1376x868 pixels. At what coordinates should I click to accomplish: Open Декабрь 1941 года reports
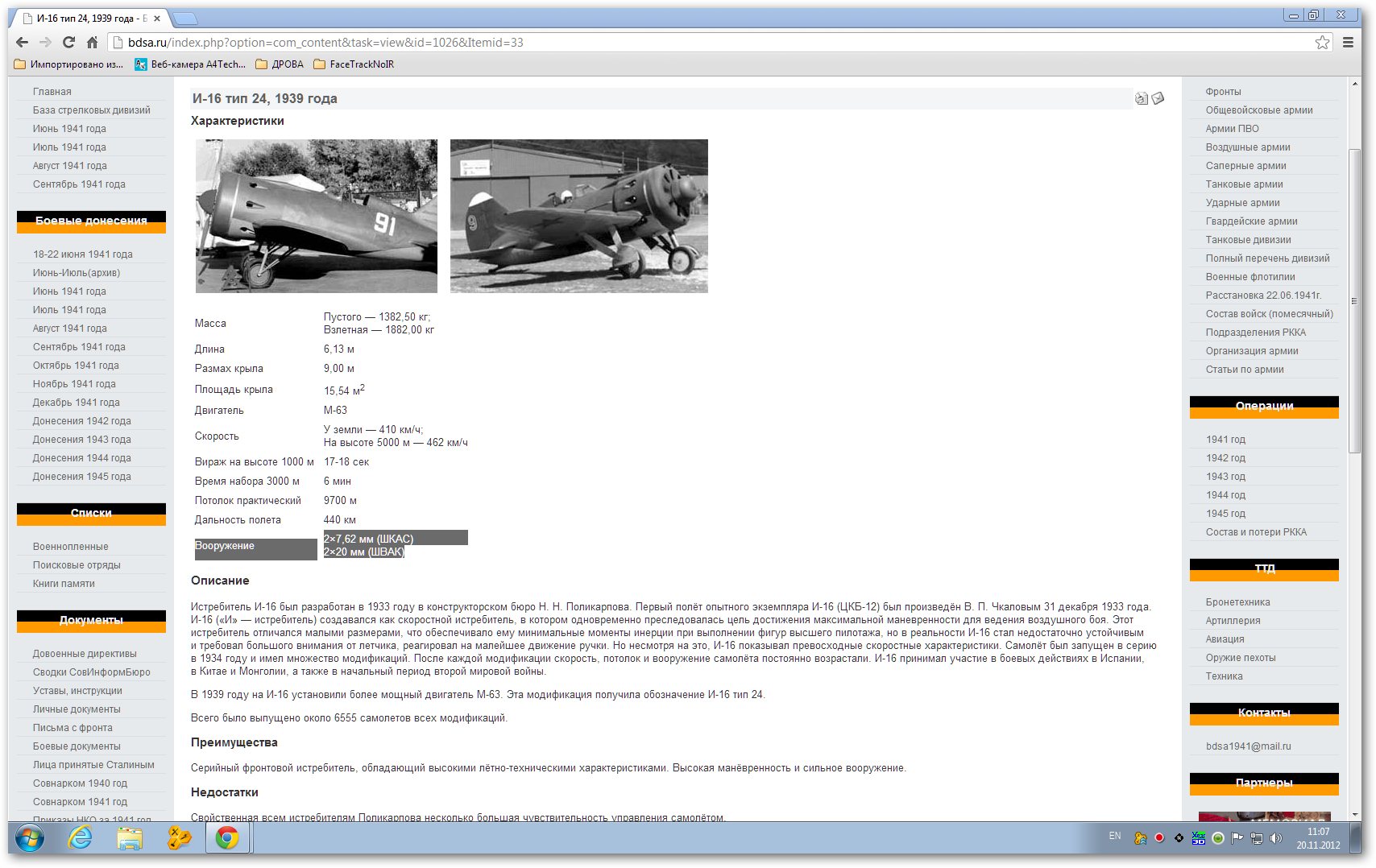(77, 403)
